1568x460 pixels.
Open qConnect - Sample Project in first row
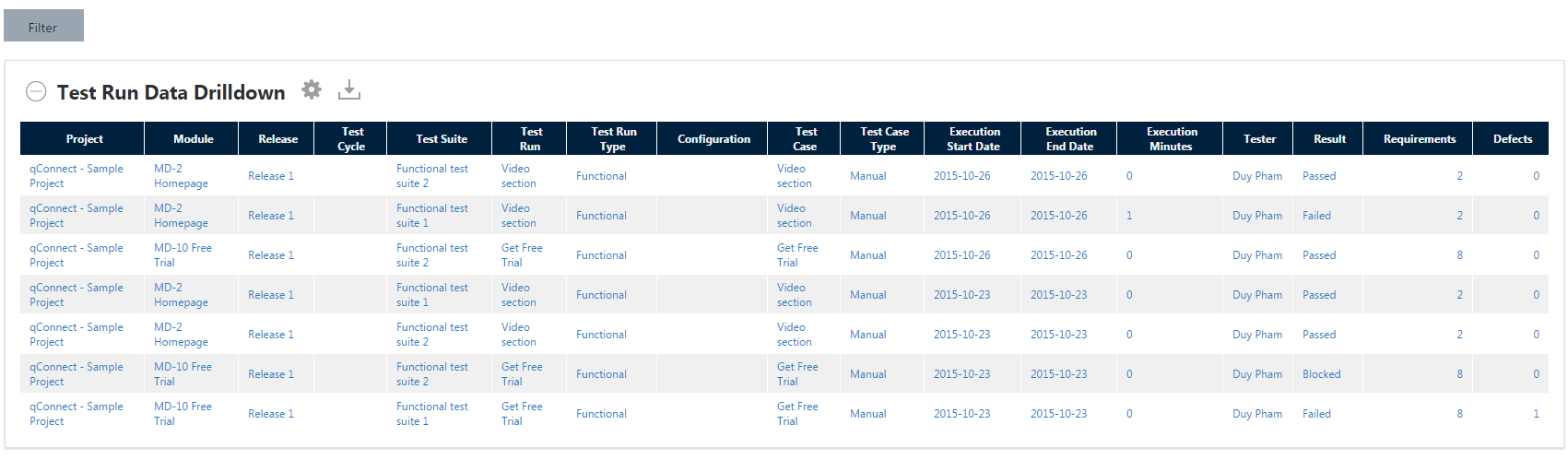pyautogui.click(x=76, y=176)
